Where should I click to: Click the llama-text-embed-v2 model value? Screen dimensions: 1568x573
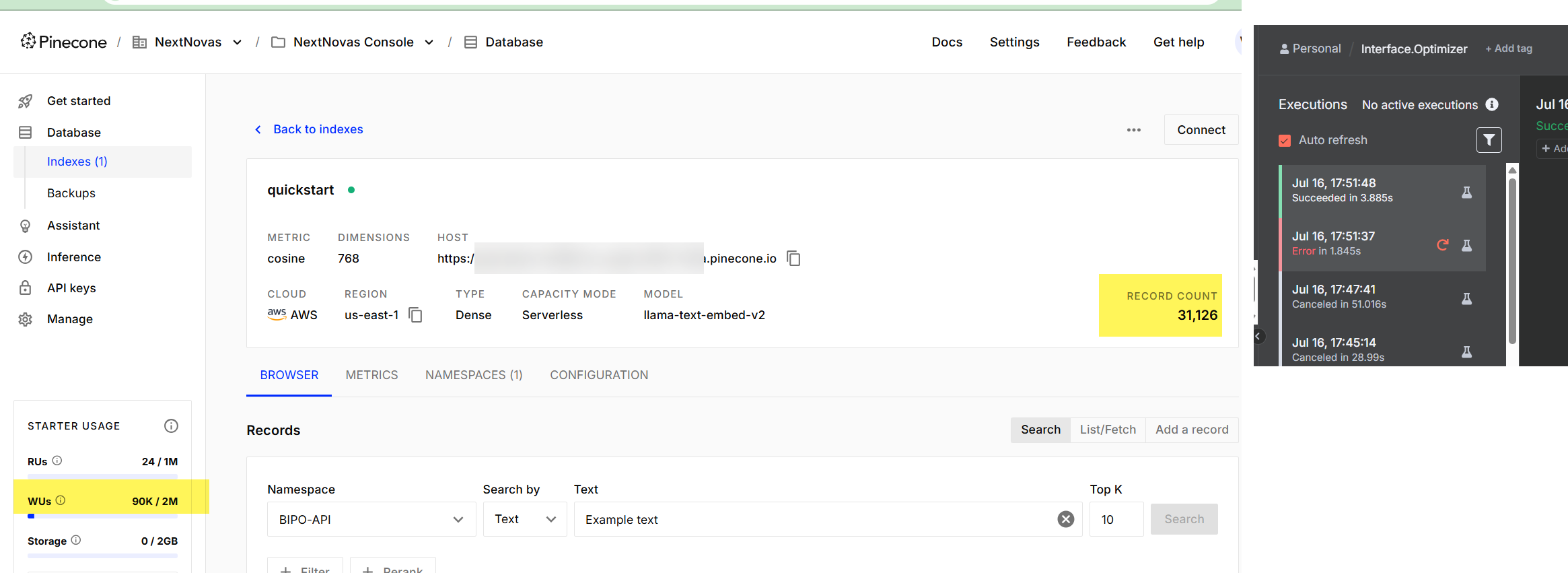pos(704,315)
